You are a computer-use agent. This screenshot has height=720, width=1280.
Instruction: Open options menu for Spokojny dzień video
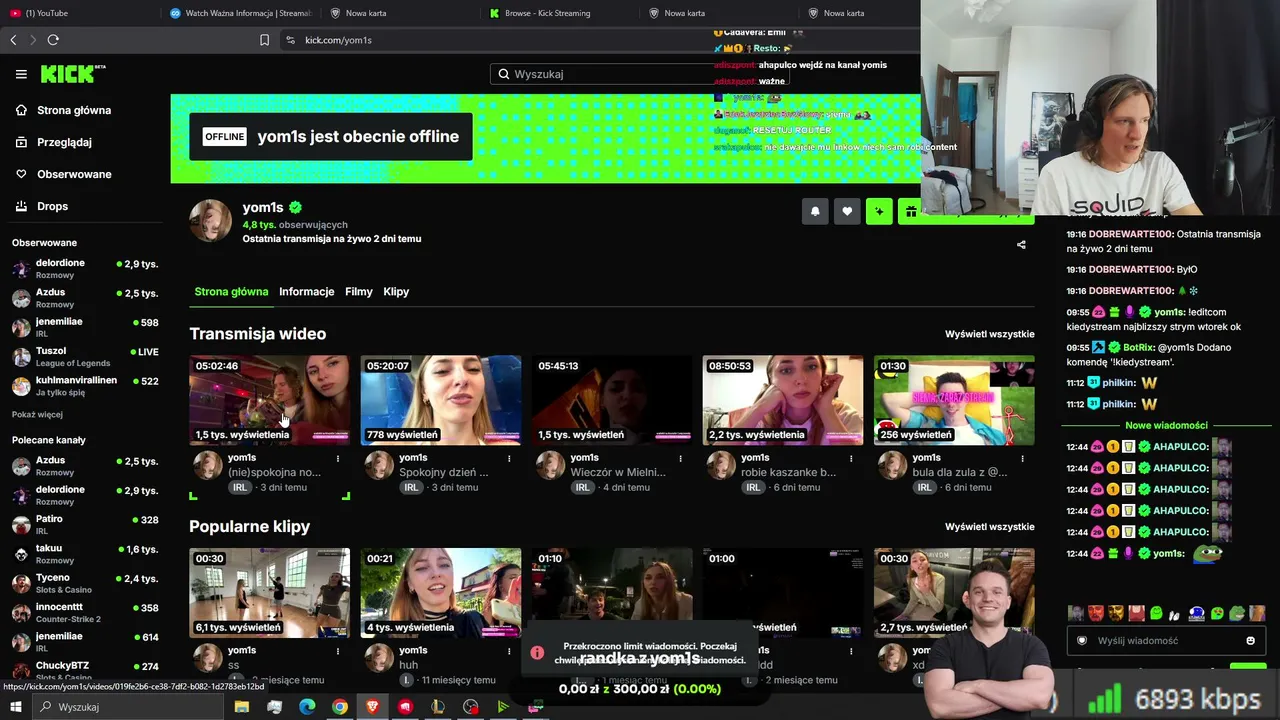pyautogui.click(x=509, y=459)
